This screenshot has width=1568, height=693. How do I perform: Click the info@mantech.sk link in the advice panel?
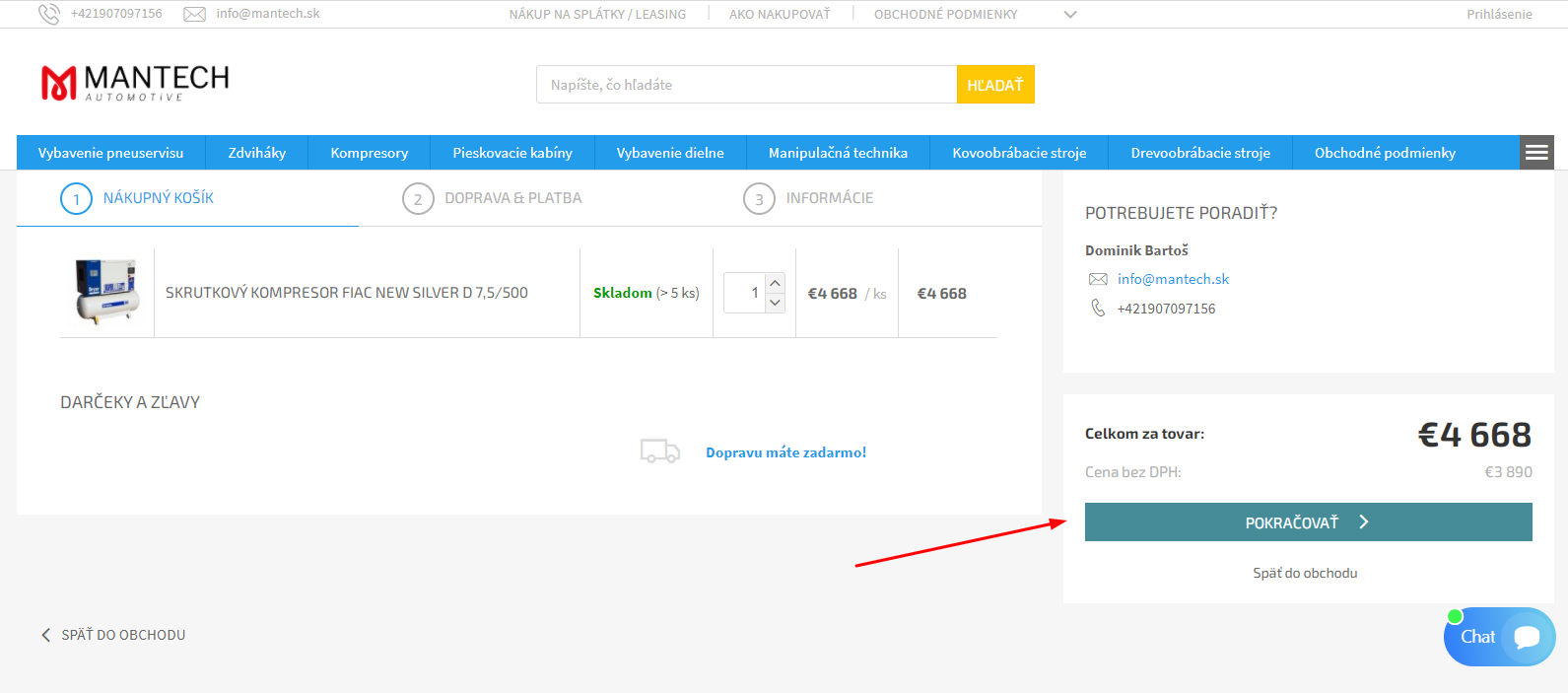tap(1173, 279)
